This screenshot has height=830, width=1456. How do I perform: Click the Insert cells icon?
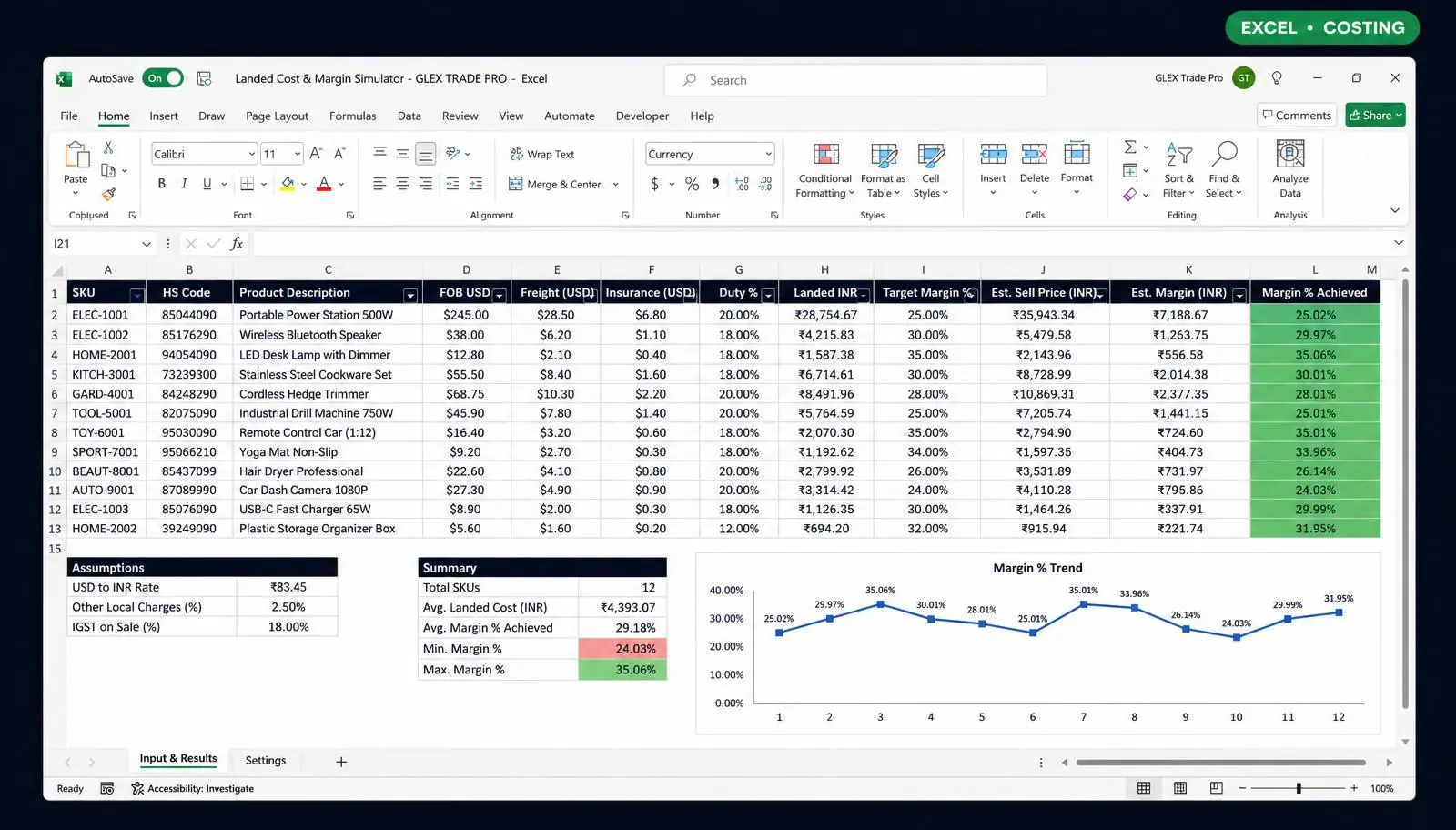tap(993, 154)
